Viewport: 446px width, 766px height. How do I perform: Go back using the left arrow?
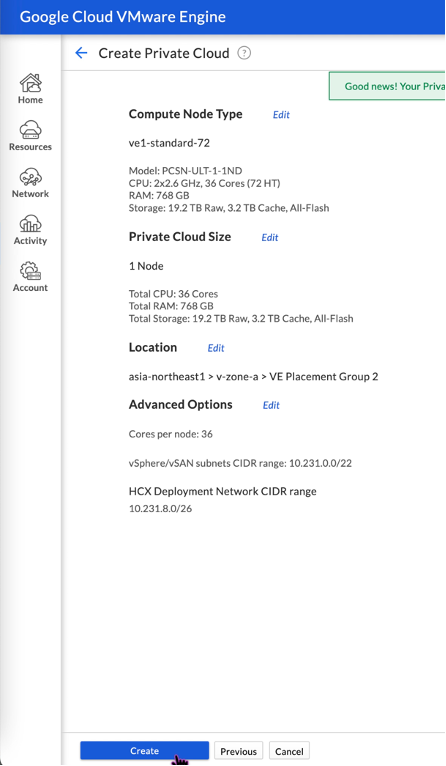(x=81, y=53)
